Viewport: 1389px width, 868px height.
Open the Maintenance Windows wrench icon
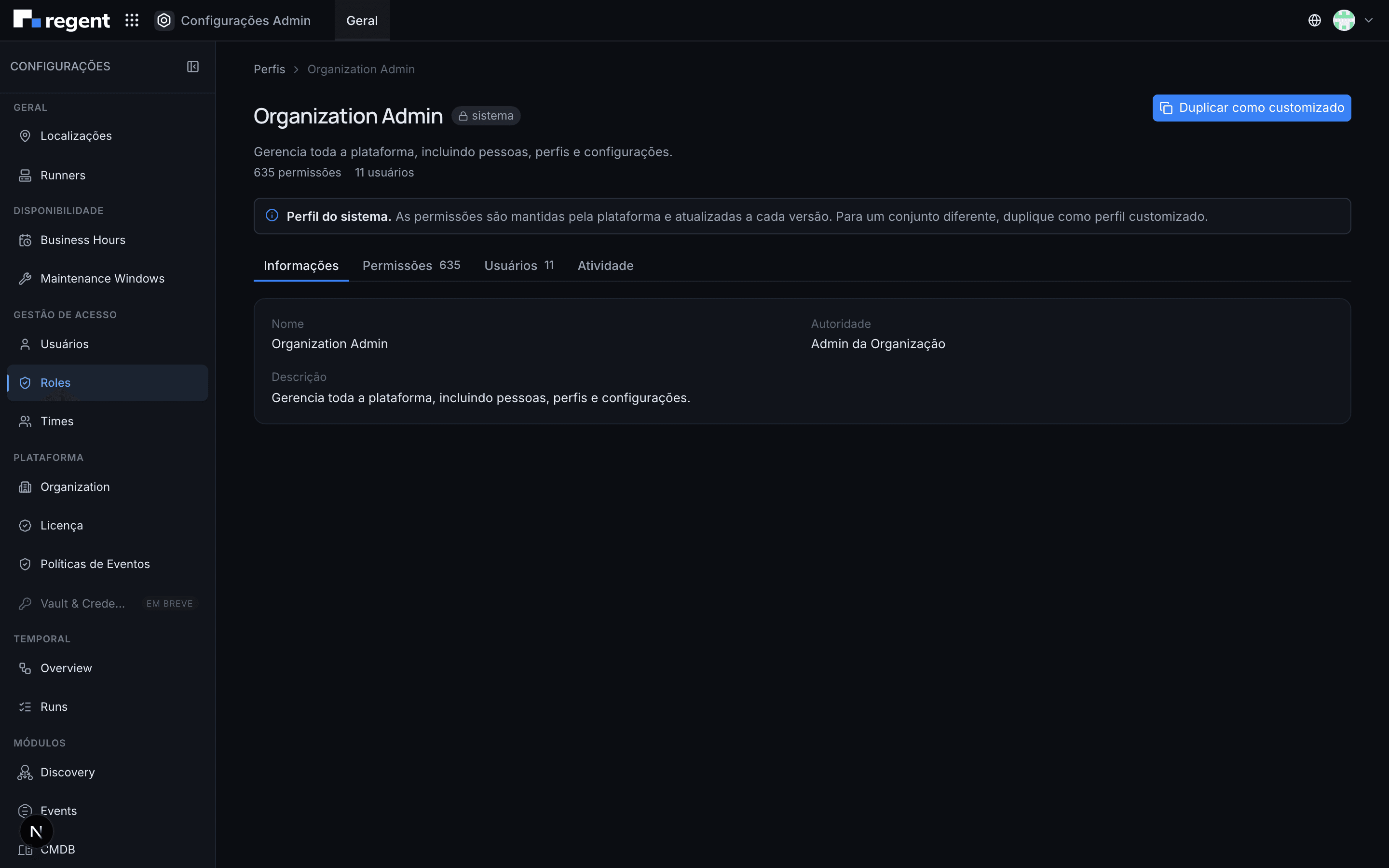click(x=25, y=278)
